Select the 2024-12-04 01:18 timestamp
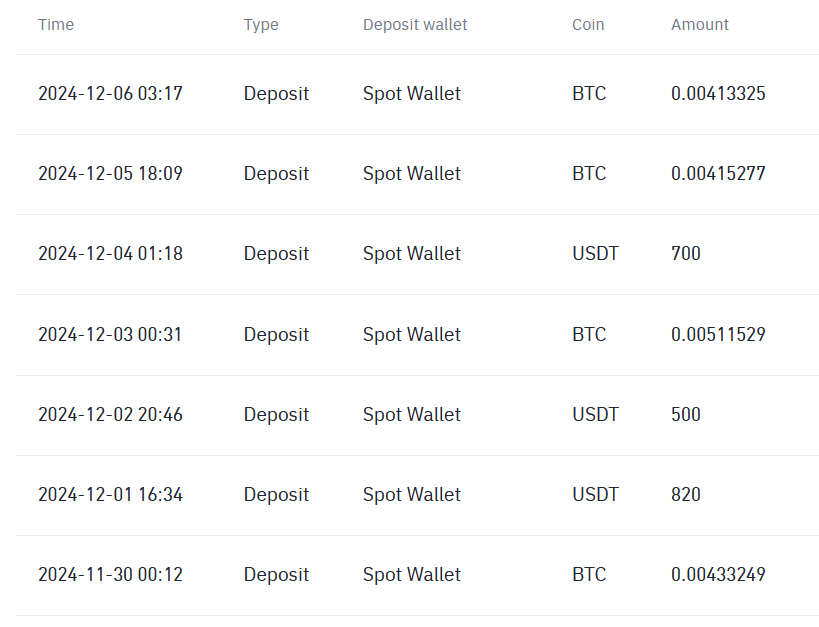Viewport: 819px width, 627px height. 110,254
